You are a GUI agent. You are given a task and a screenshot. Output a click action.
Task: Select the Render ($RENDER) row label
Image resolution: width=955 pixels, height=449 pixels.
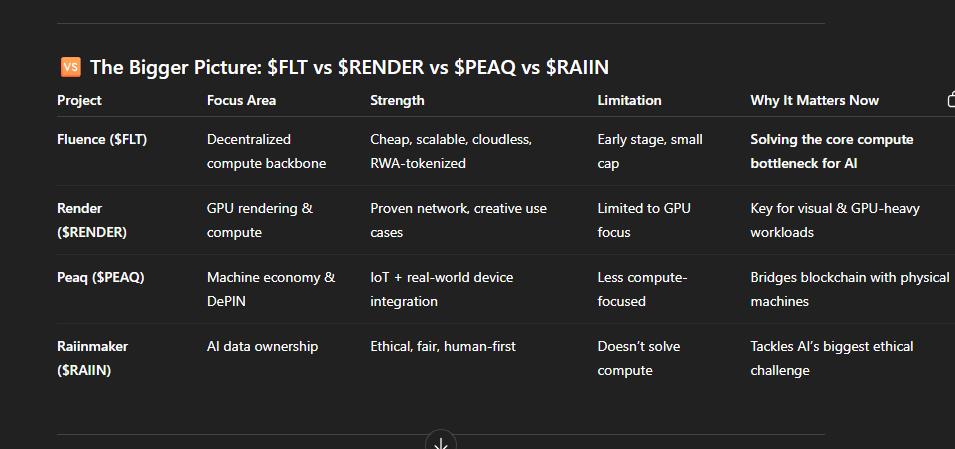click(x=92, y=221)
